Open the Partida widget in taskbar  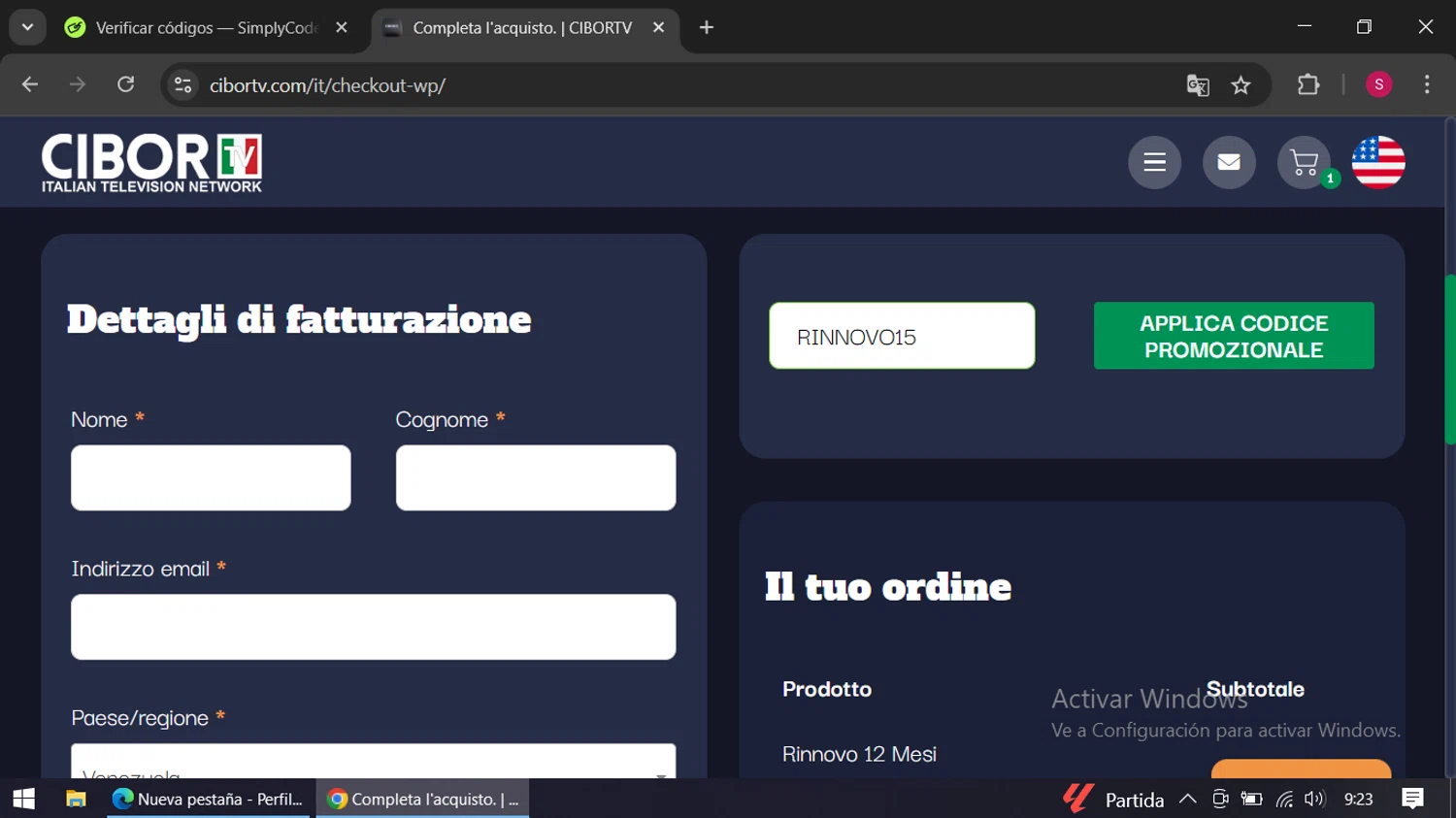(1113, 799)
